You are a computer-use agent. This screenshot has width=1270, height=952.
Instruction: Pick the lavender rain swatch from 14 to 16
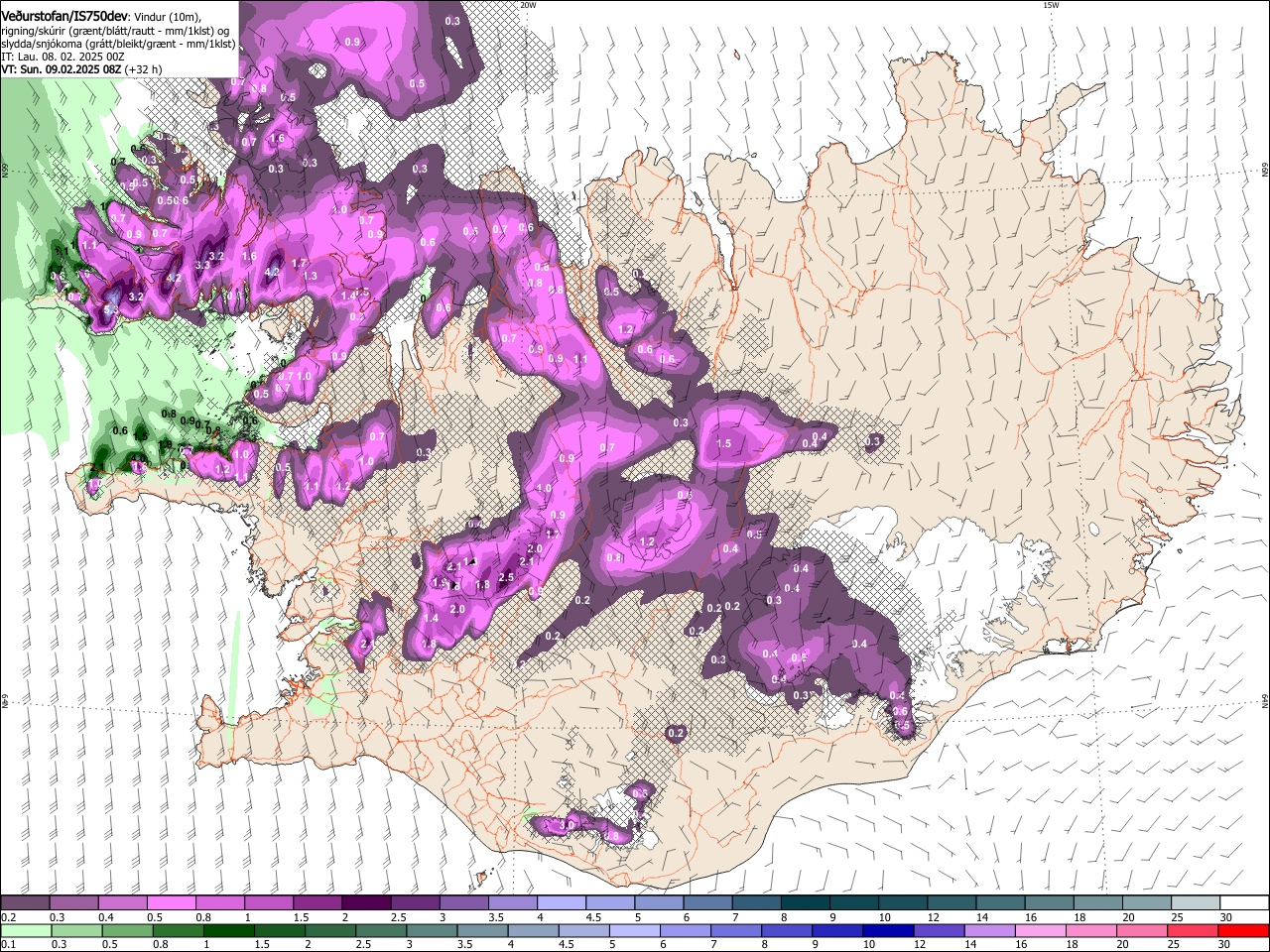point(989,931)
